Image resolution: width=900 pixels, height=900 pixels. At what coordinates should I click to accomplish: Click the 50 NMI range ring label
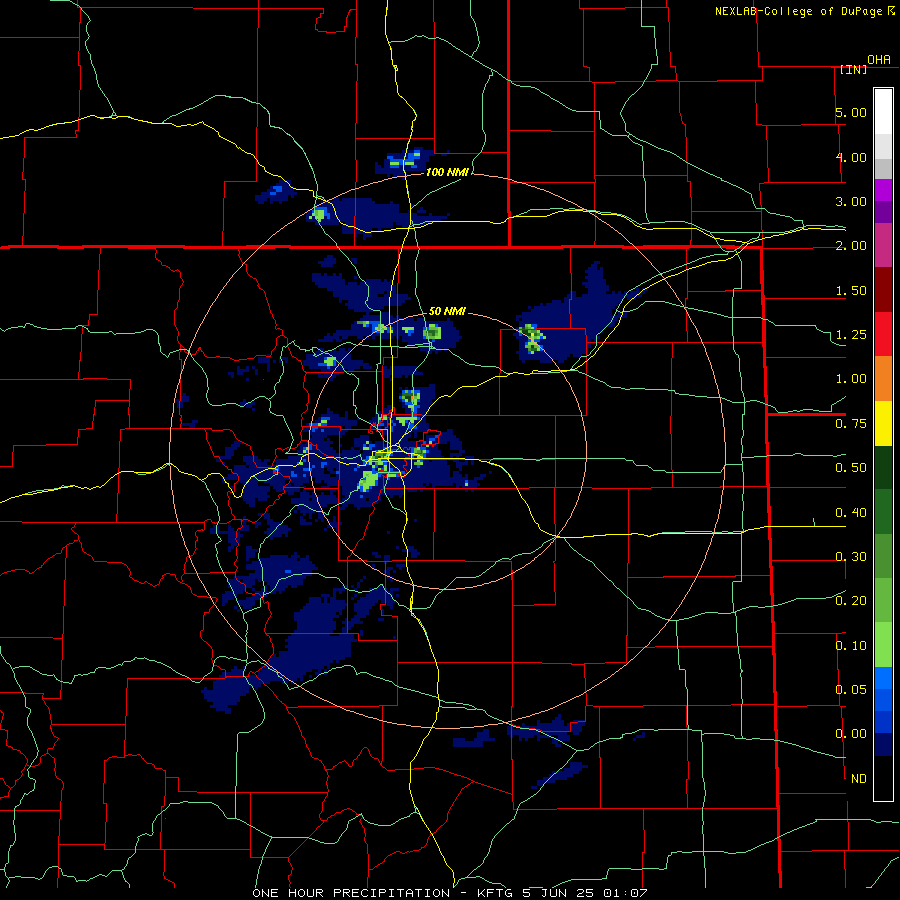447,312
